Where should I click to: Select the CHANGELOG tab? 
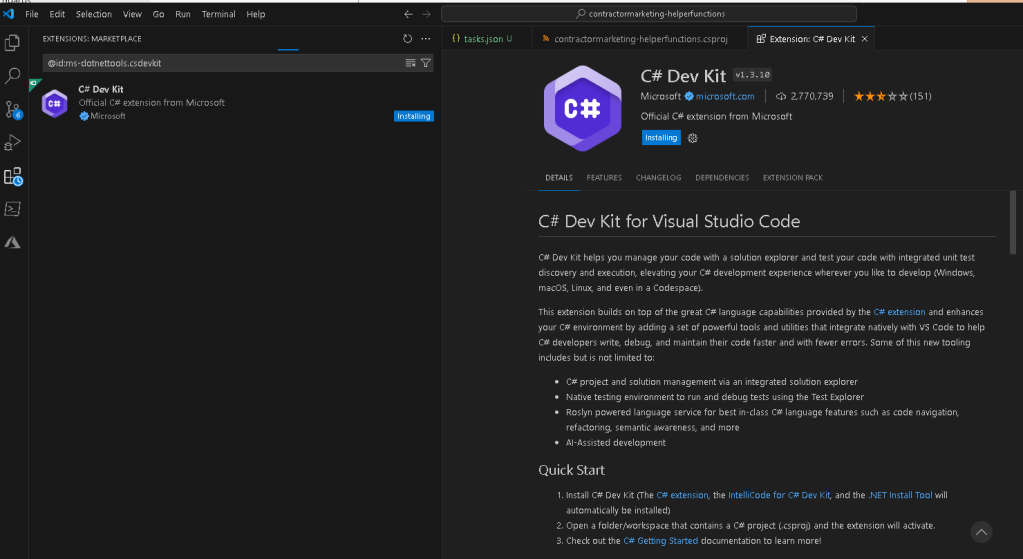click(x=658, y=177)
